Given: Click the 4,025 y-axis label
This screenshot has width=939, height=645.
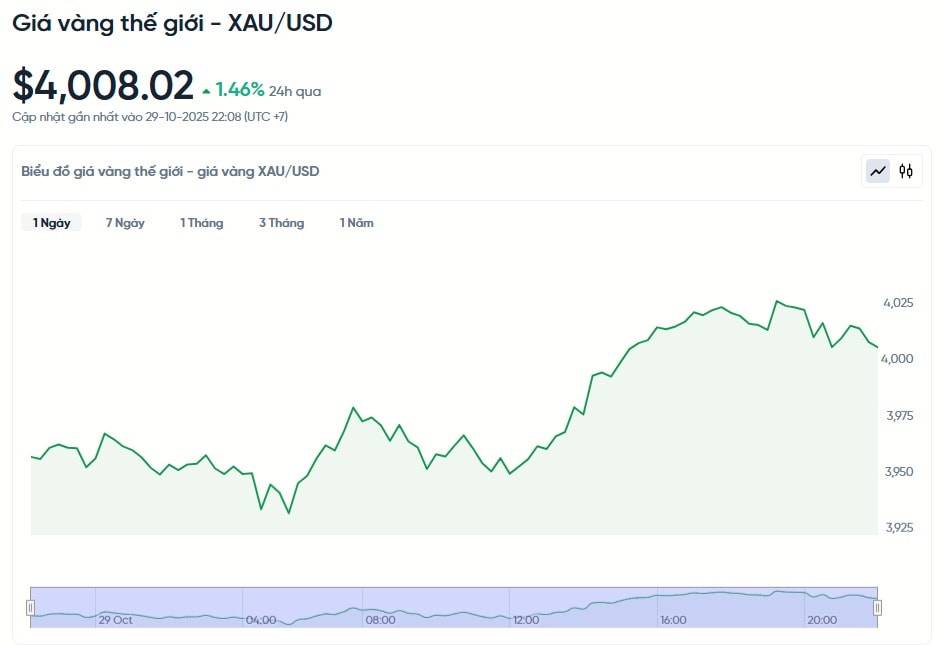Looking at the screenshot, I should click(x=898, y=302).
